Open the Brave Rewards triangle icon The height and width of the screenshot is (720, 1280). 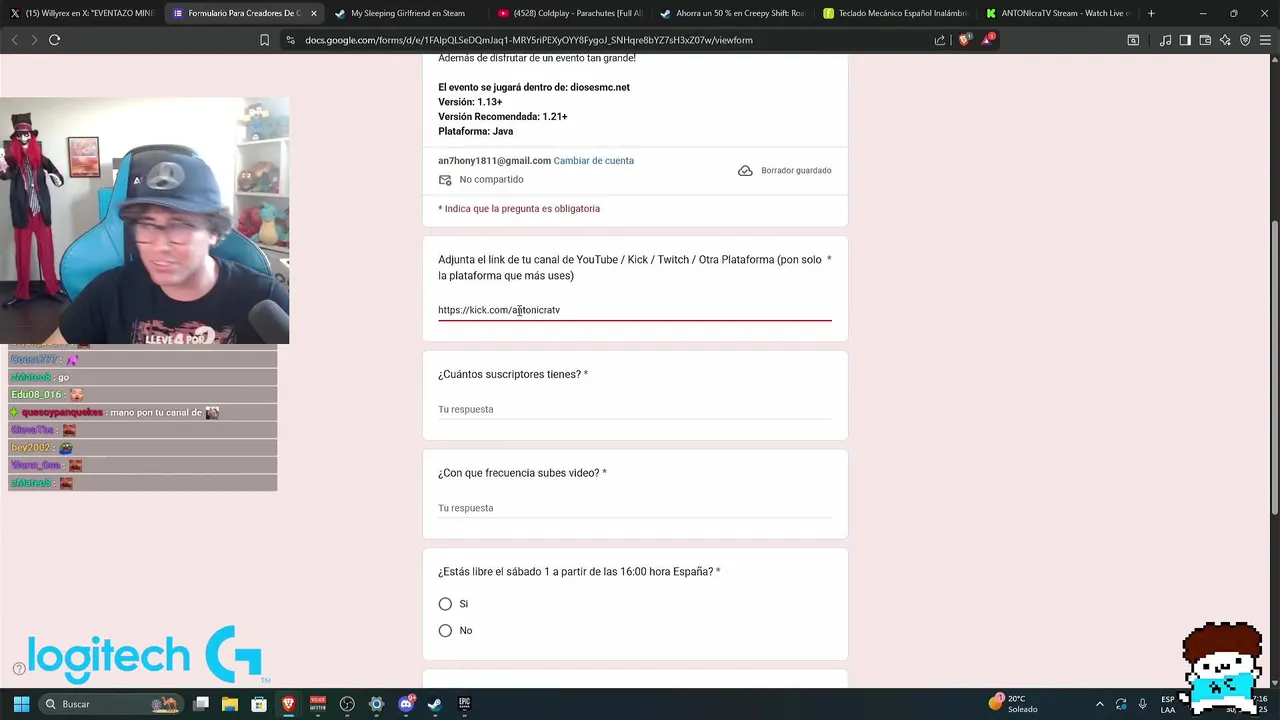pyautogui.click(x=988, y=39)
